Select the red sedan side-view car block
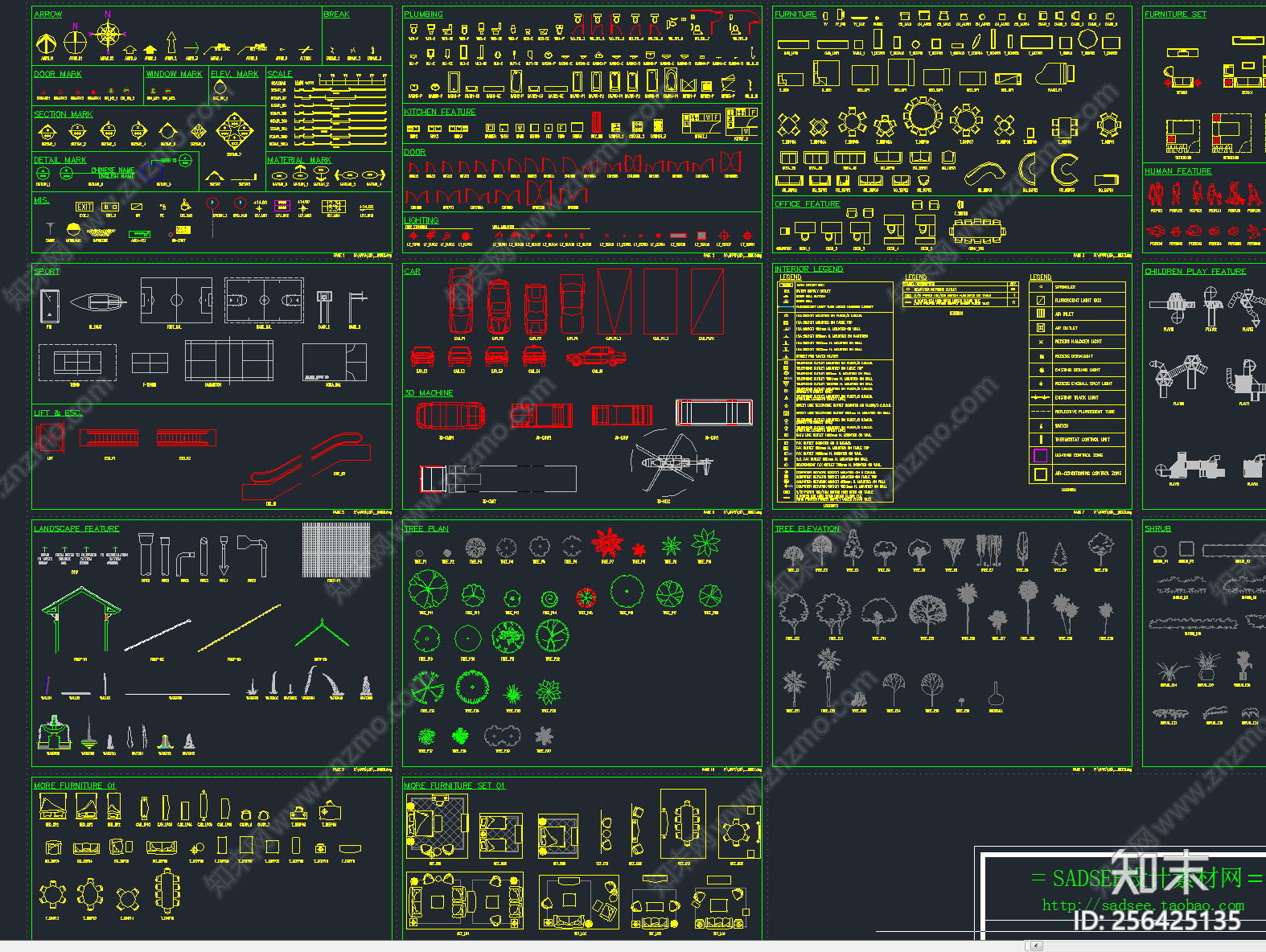 [x=596, y=356]
